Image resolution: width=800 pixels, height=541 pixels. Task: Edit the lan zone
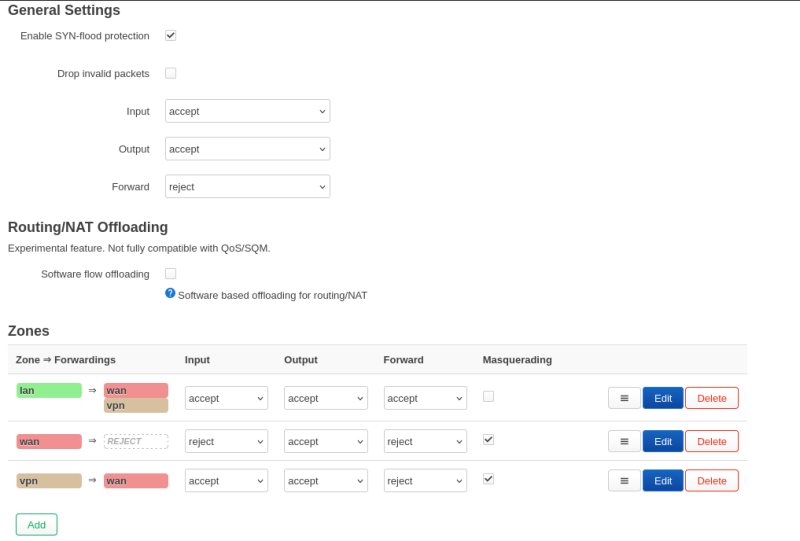(x=663, y=398)
